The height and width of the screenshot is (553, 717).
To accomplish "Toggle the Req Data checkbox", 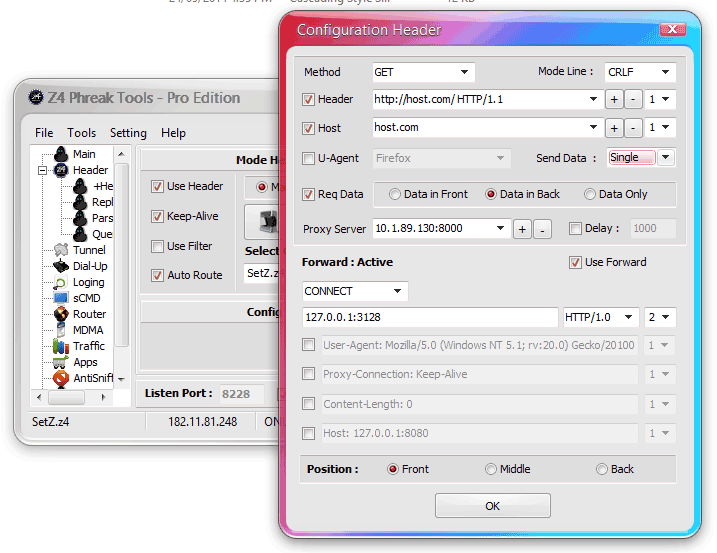I will [x=308, y=194].
